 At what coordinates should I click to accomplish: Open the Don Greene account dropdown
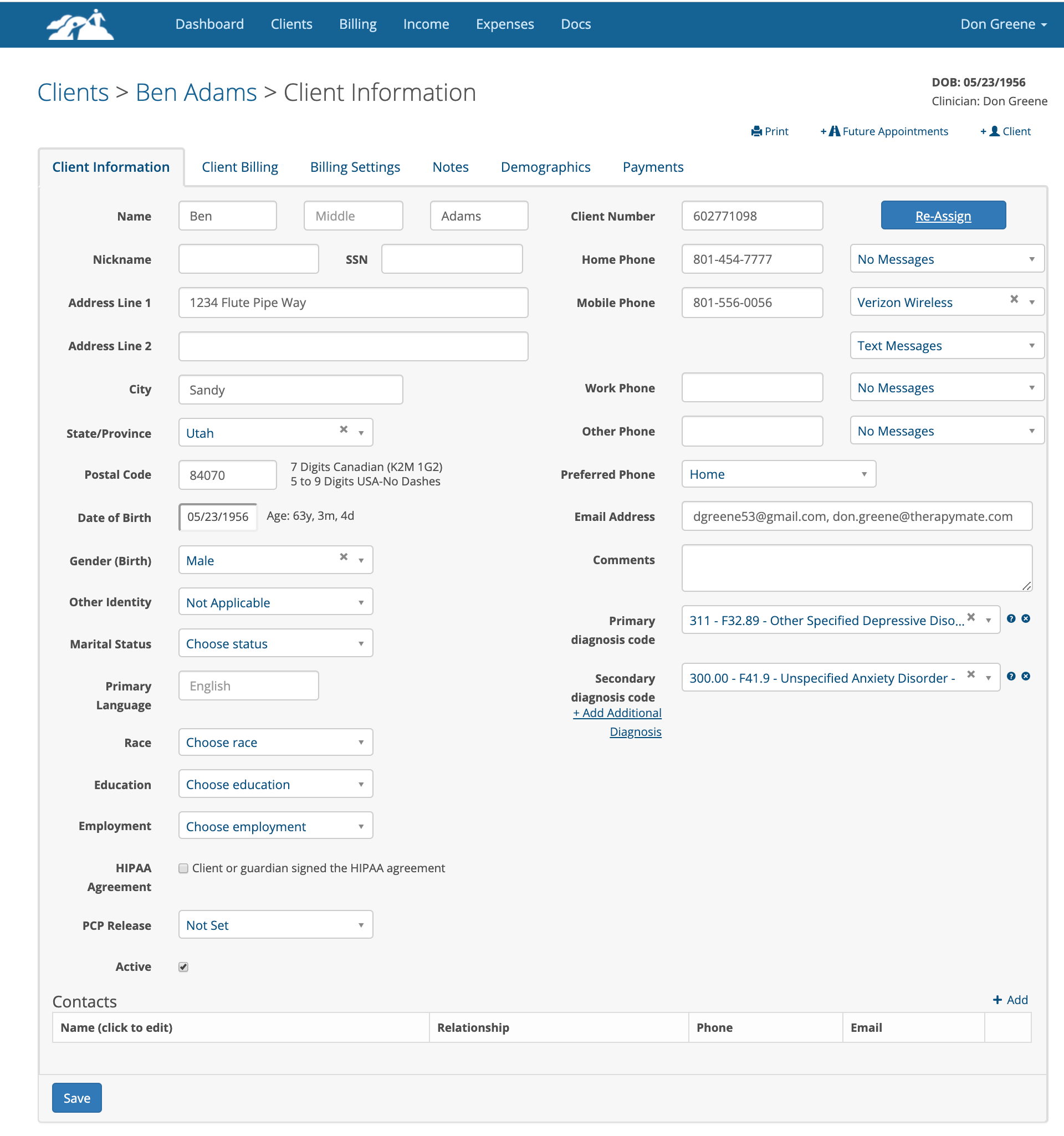point(1003,24)
